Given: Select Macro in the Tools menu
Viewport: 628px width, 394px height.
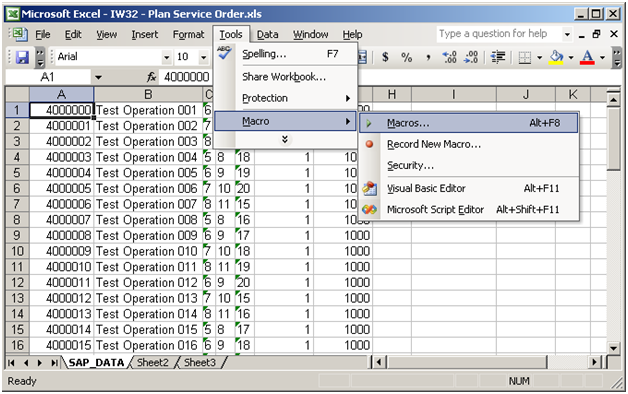Looking at the screenshot, I should point(285,121).
